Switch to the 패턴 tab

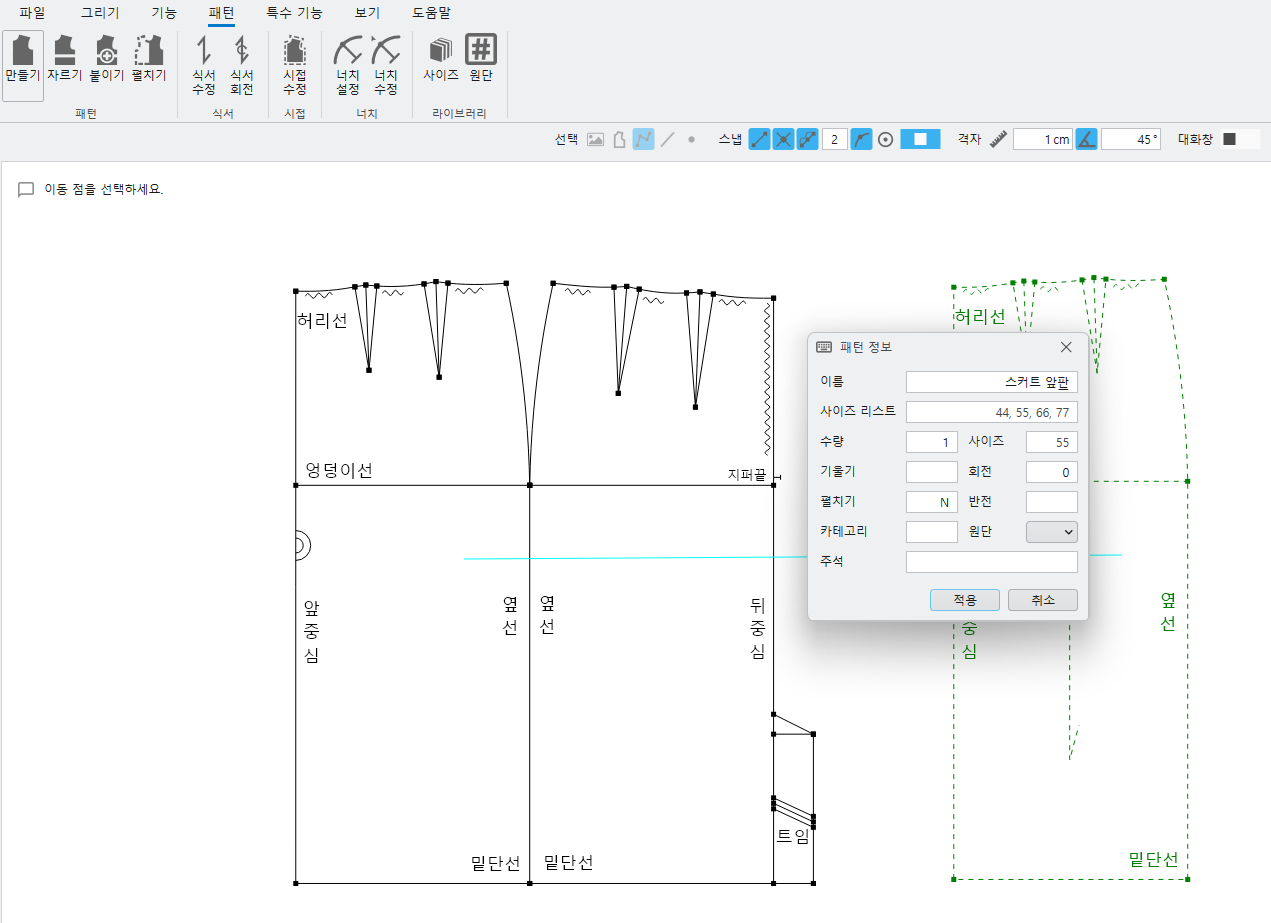coord(221,13)
